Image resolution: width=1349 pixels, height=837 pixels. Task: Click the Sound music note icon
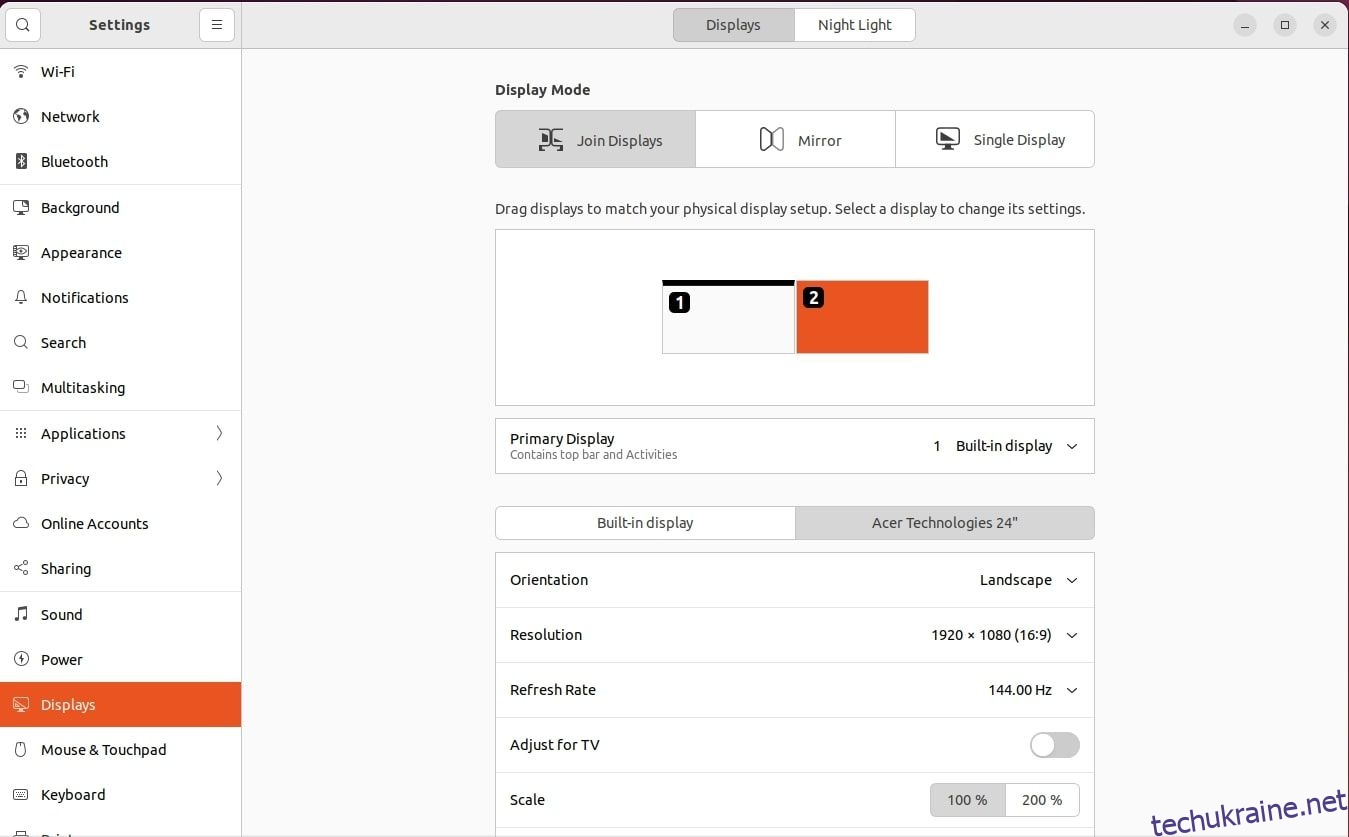coord(21,615)
